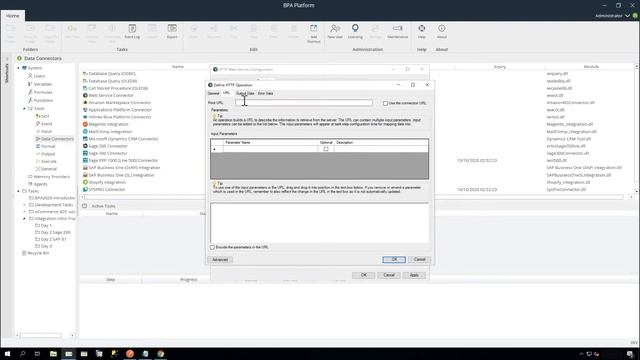
Task: Tick Encode the parameters in the URL
Action: [212, 247]
